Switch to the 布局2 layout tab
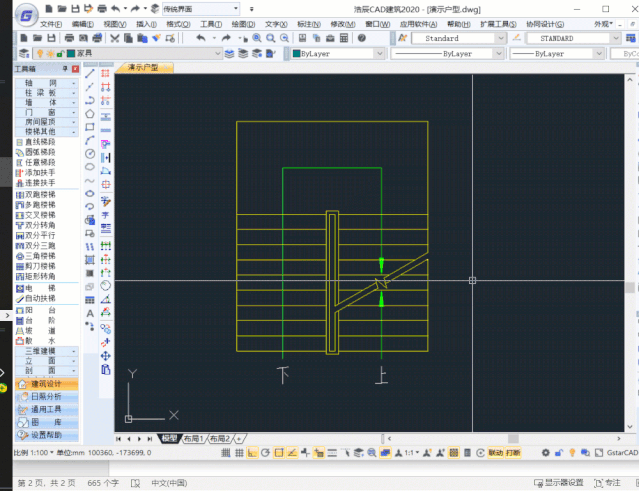 [x=220, y=439]
